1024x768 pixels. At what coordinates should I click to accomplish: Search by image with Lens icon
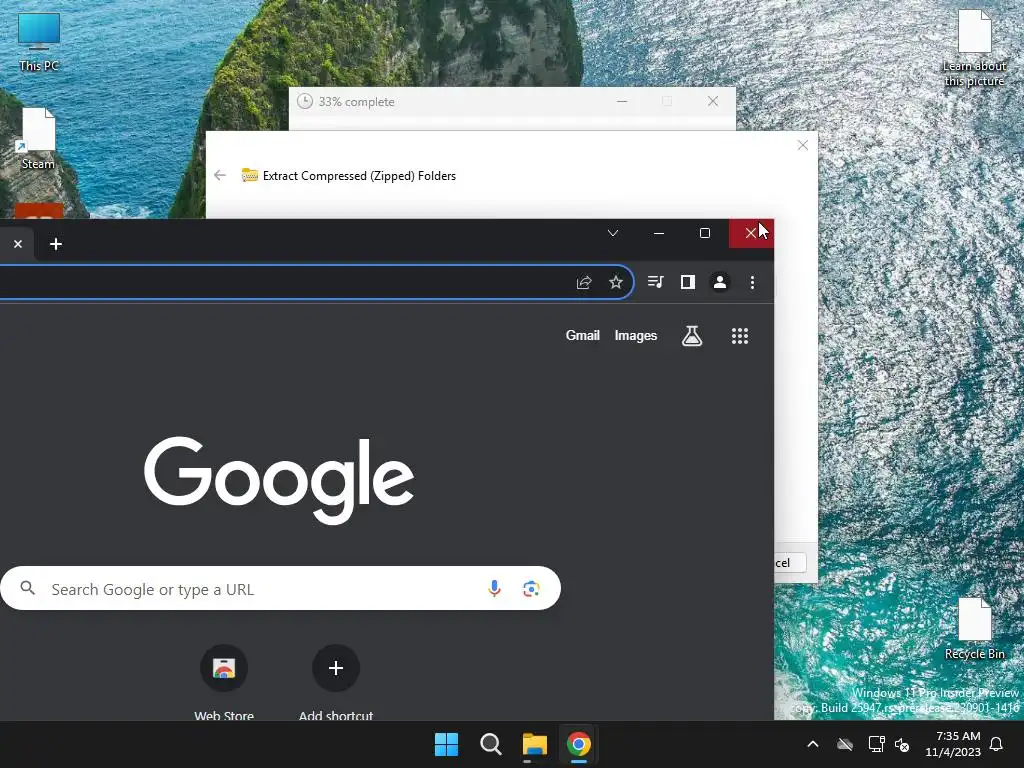[531, 588]
